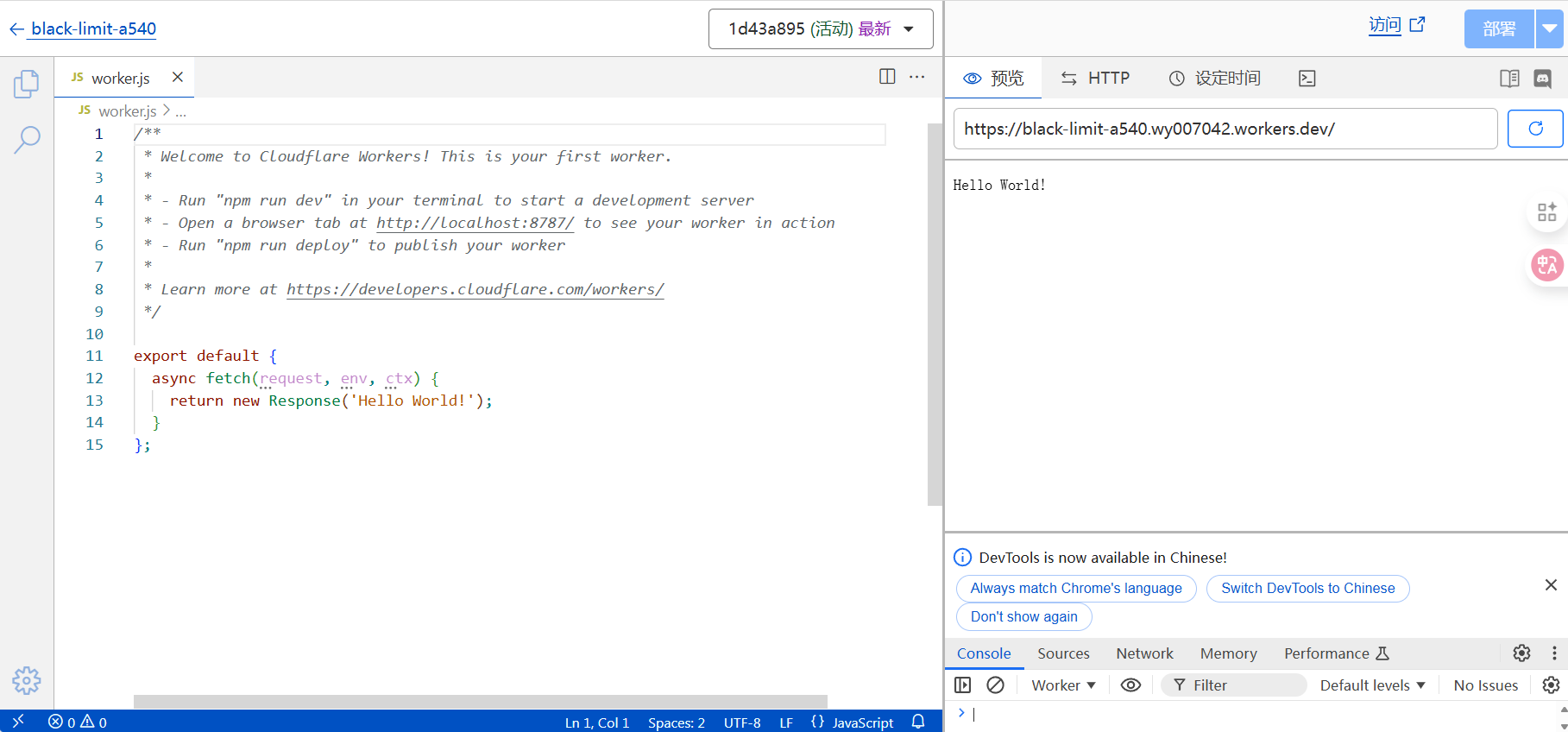Expand the worker.js breadcrumb ellipsis
Screen dimensions: 1568x732
coord(180,111)
